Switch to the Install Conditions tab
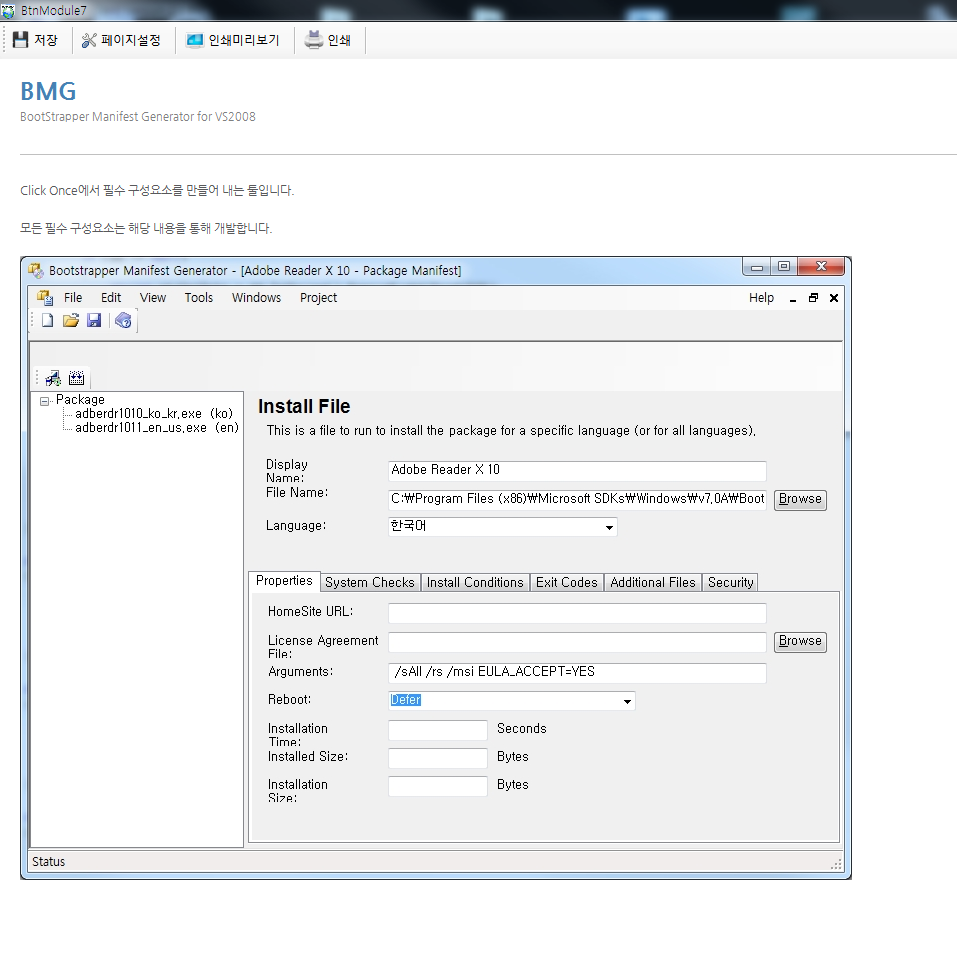 click(475, 583)
